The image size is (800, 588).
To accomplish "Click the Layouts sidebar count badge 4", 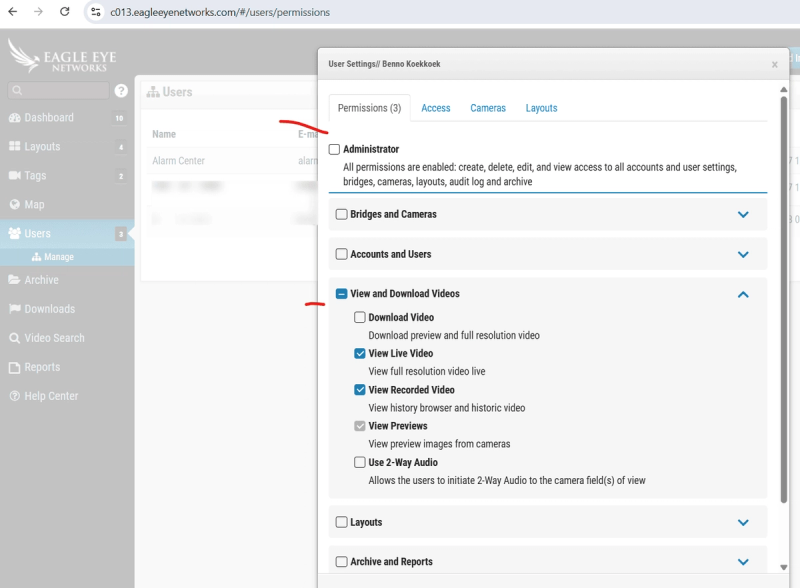I will [x=121, y=147].
